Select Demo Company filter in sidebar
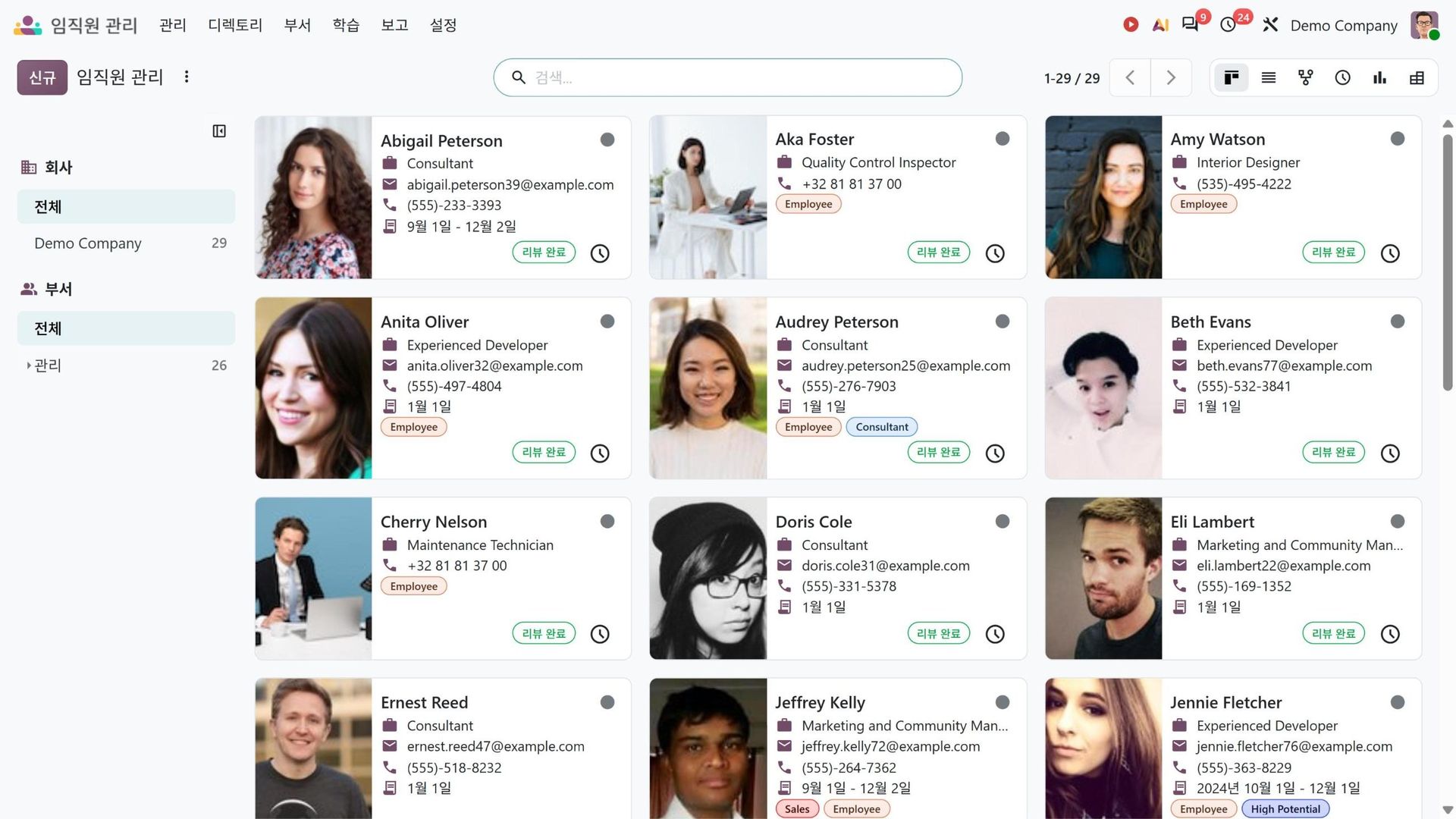The image size is (1456, 819). click(126, 243)
